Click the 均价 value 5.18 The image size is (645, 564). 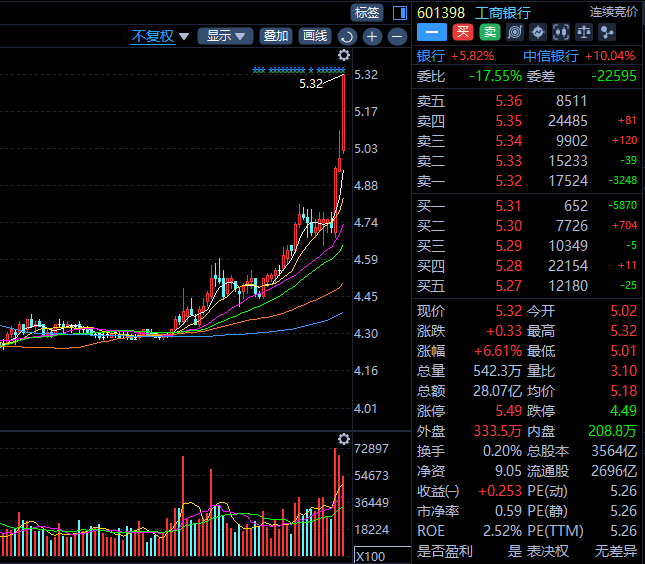point(624,391)
